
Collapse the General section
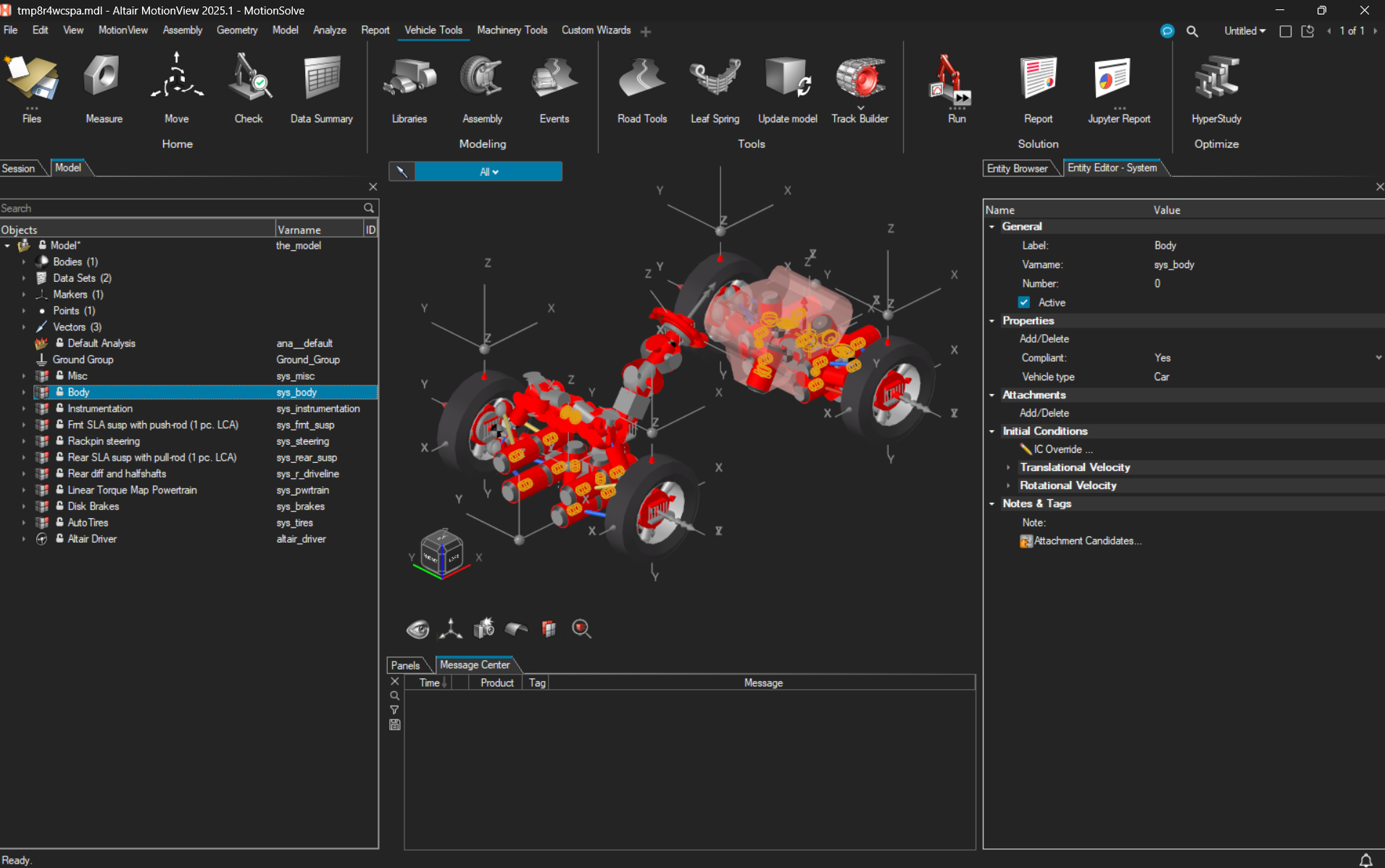[x=992, y=227]
